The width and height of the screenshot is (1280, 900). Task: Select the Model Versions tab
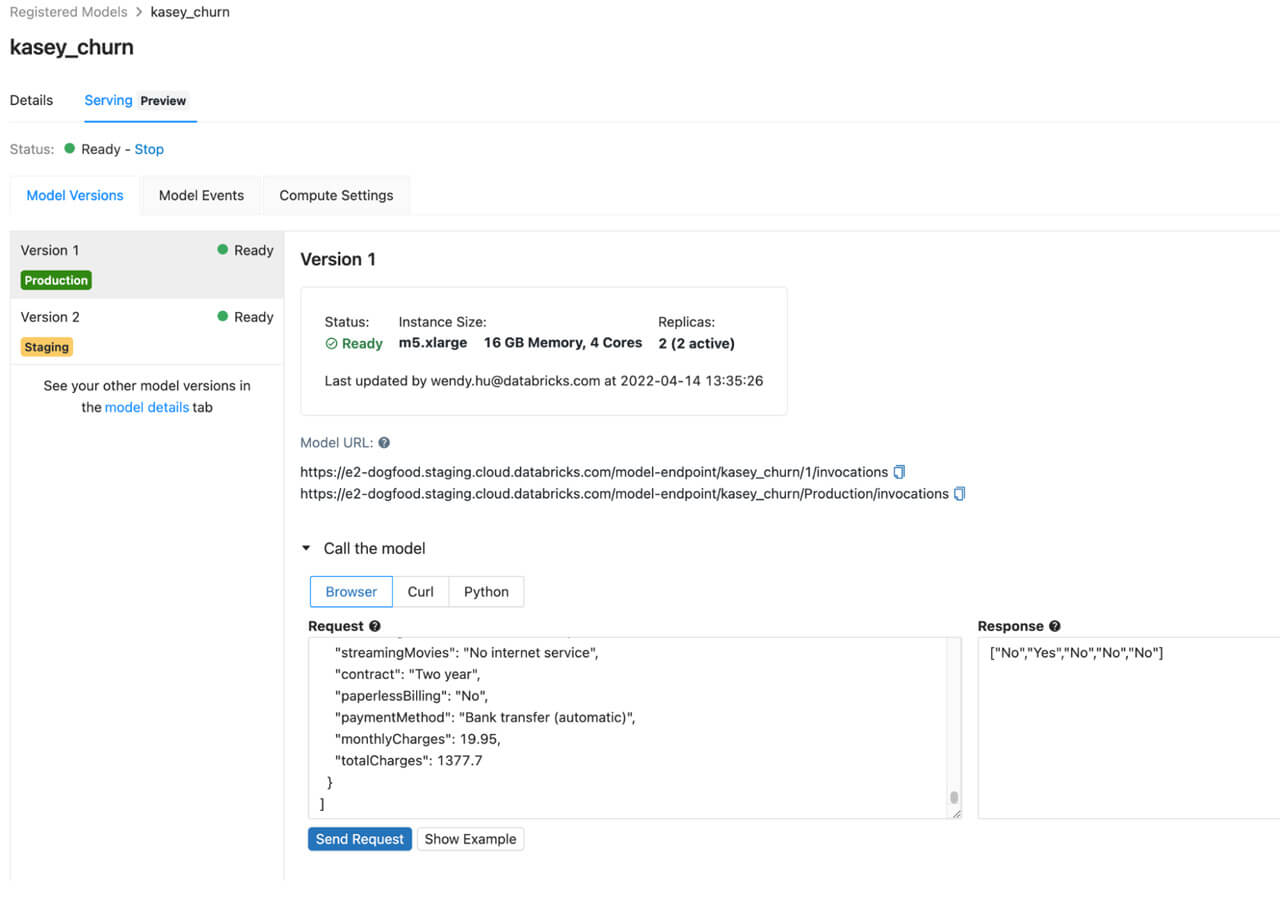pyautogui.click(x=75, y=196)
